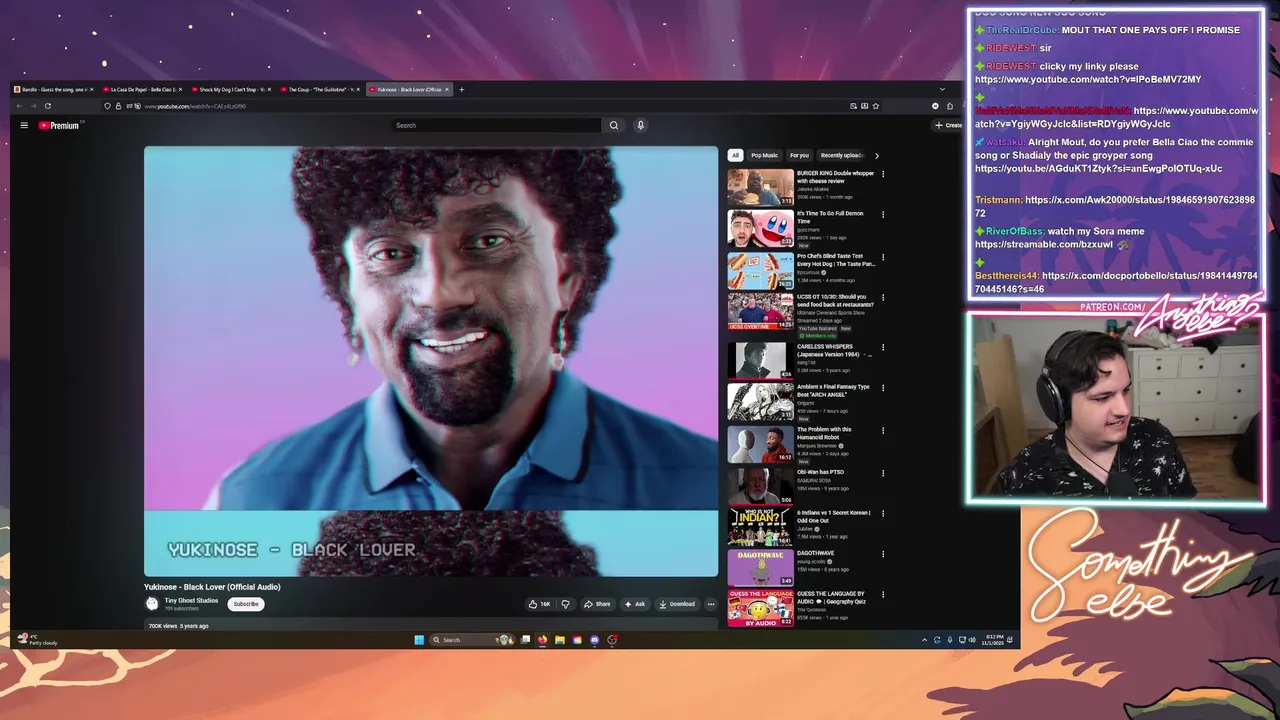Open BURGER KING Double whopper video thumbnail
Image resolution: width=1280 pixels, height=720 pixels.
(760, 187)
